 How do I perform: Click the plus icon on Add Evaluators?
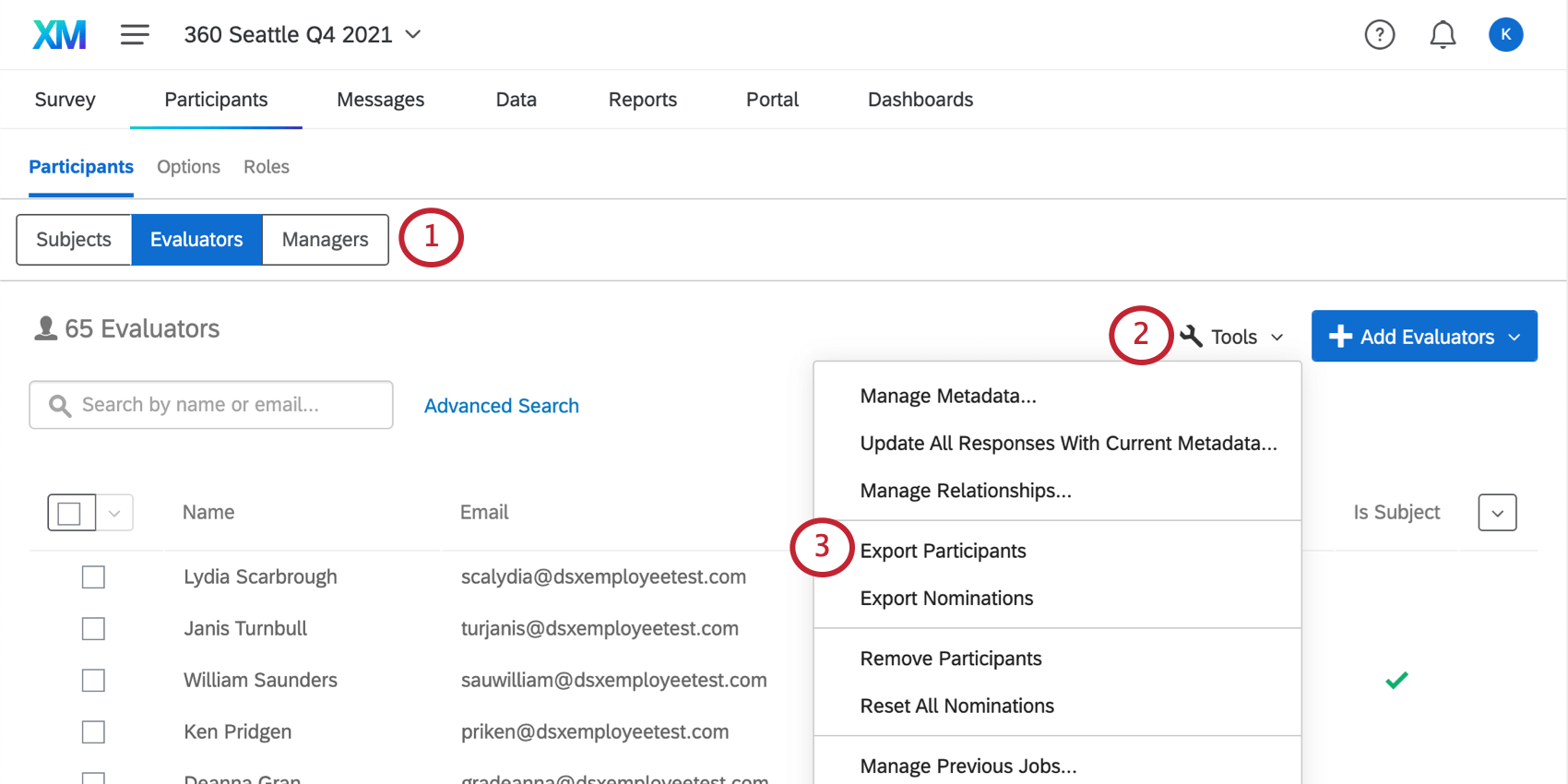point(1340,337)
